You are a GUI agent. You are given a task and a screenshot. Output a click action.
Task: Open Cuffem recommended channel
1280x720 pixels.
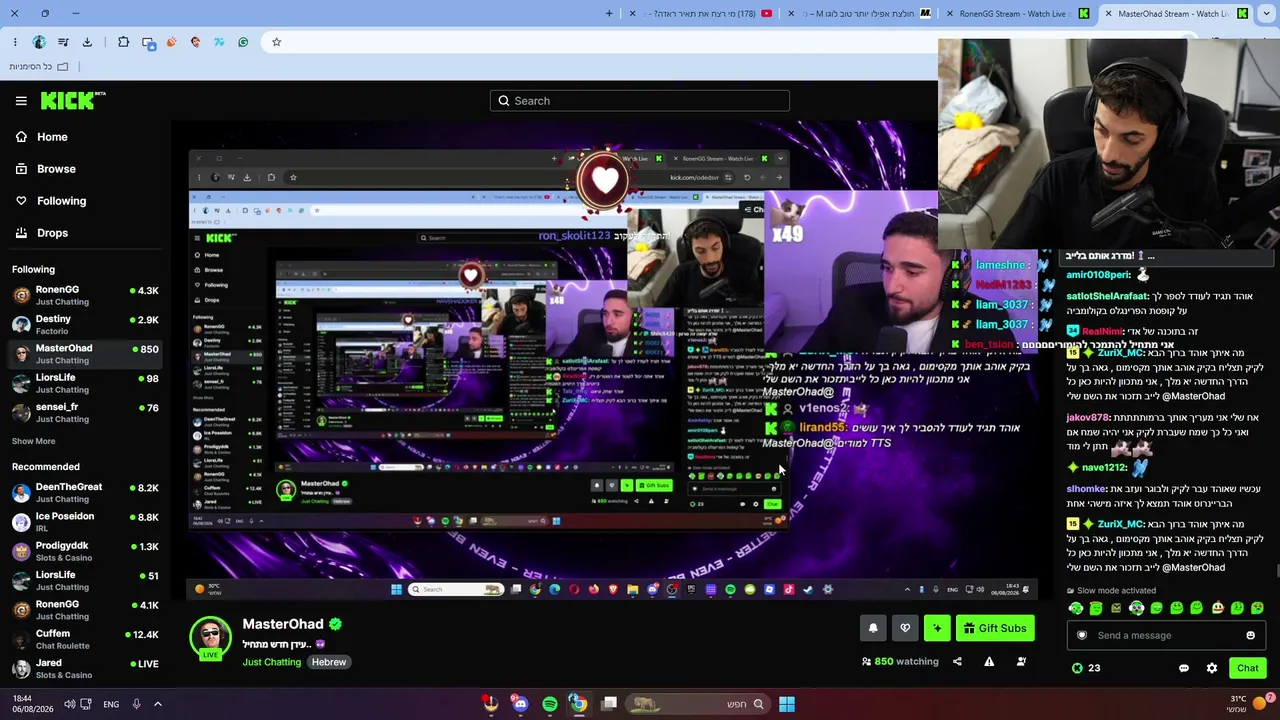[85, 639]
